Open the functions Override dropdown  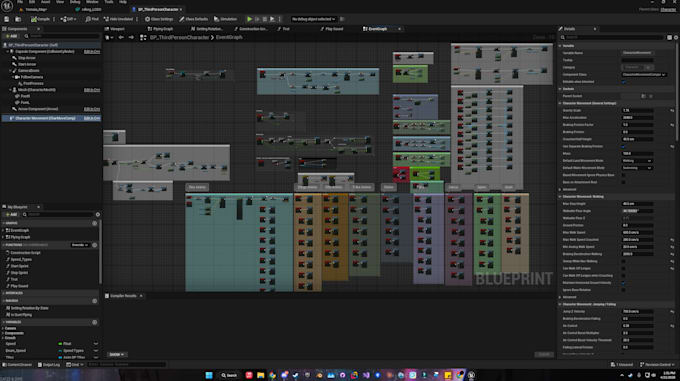tap(80, 245)
